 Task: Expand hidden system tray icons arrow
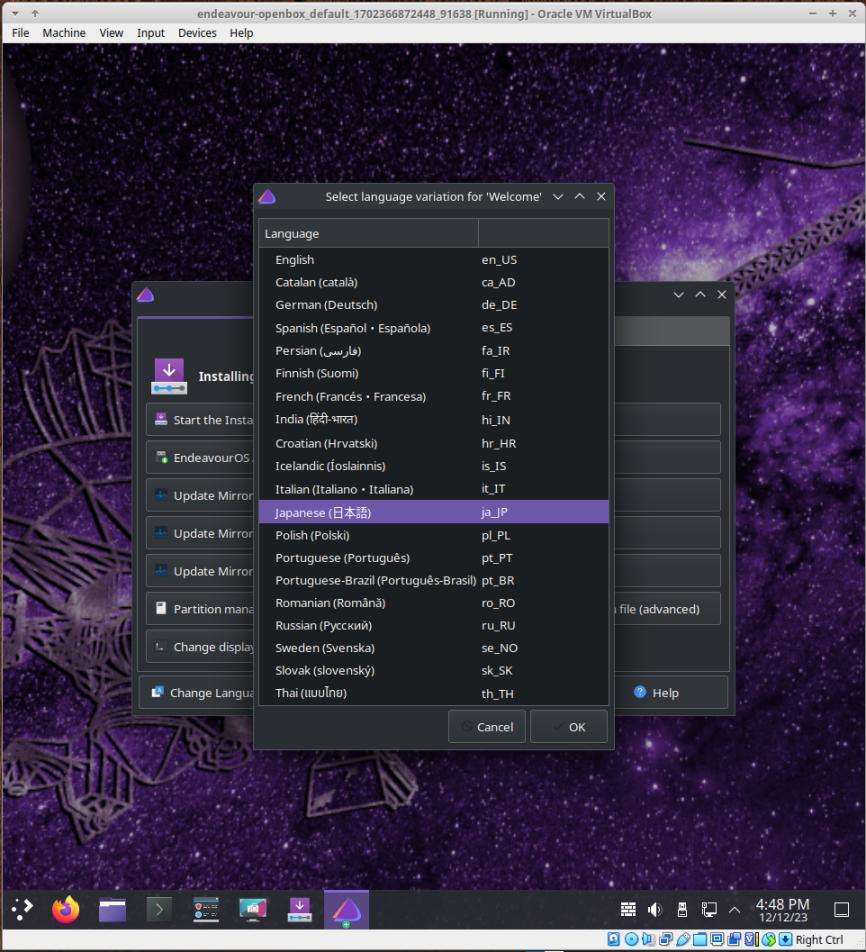pos(734,910)
